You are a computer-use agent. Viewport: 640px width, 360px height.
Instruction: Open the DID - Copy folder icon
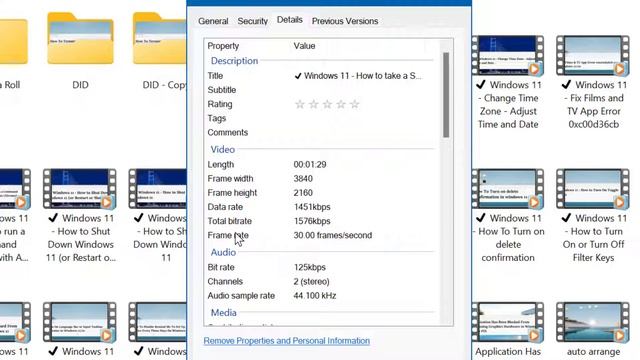(x=160, y=38)
